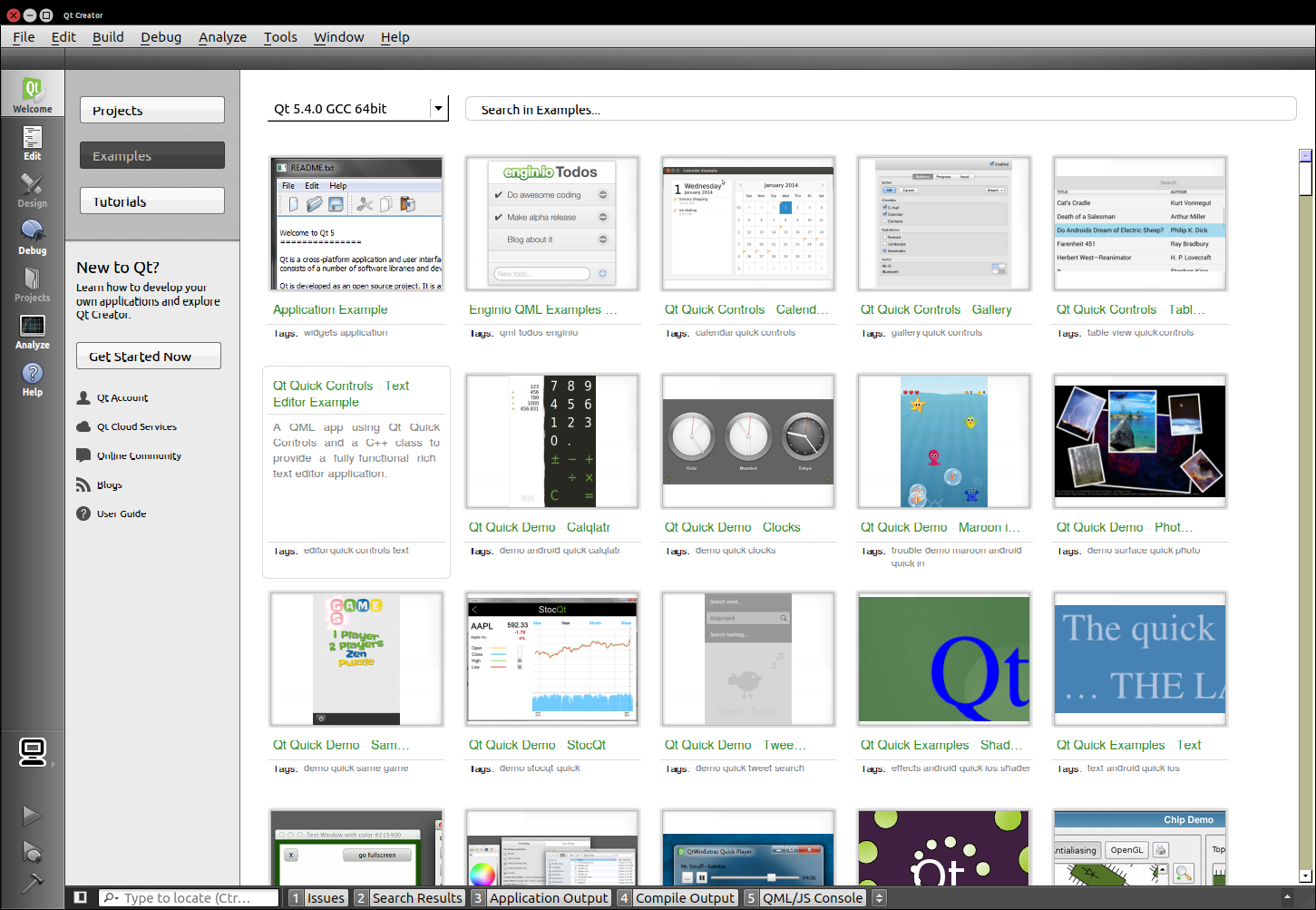Select the Examples page button
1316x910 pixels.
[x=152, y=155]
